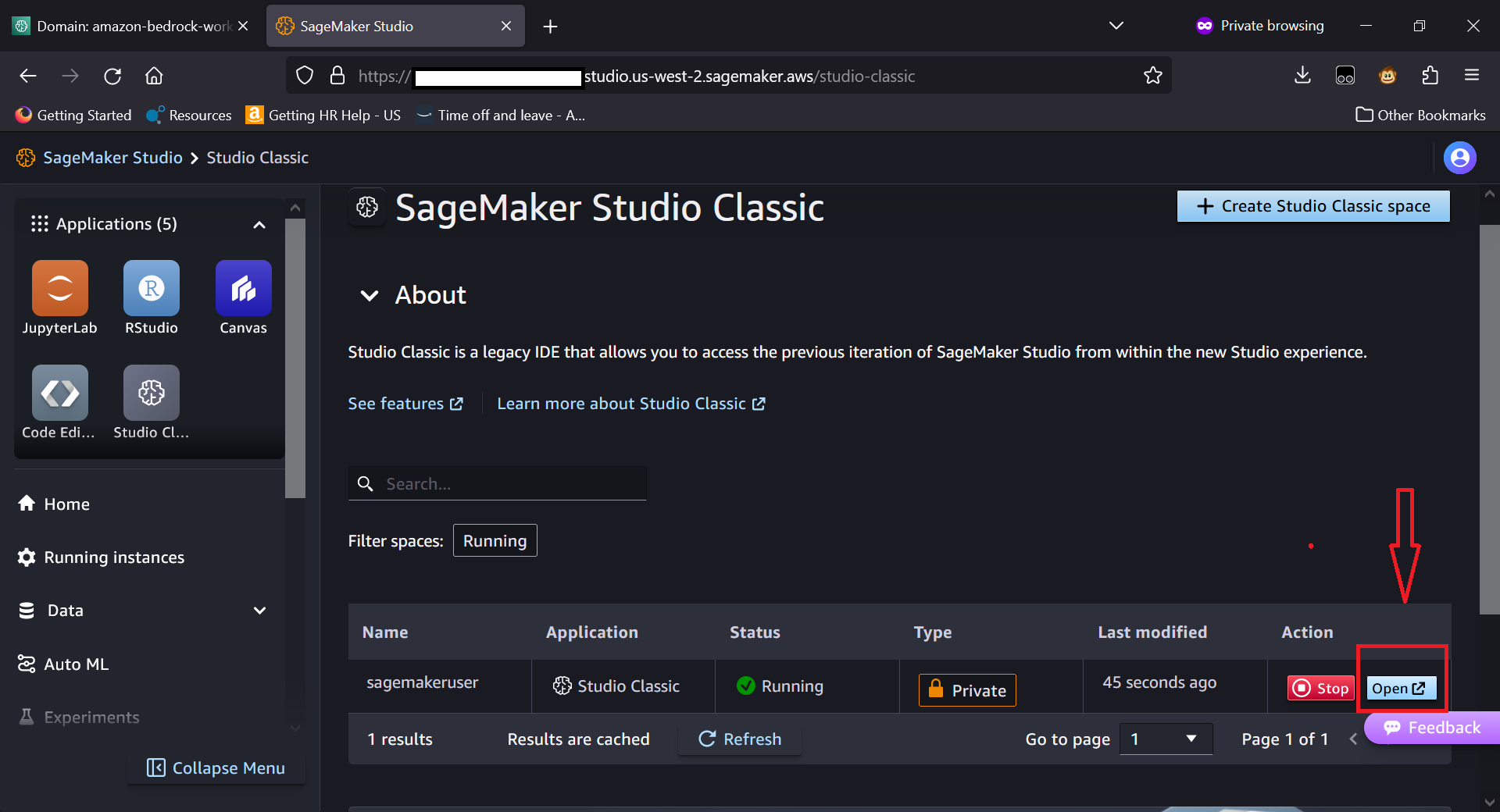Open Other Bookmarks folder
Screen dimensions: 1500x812
pos(1420,115)
